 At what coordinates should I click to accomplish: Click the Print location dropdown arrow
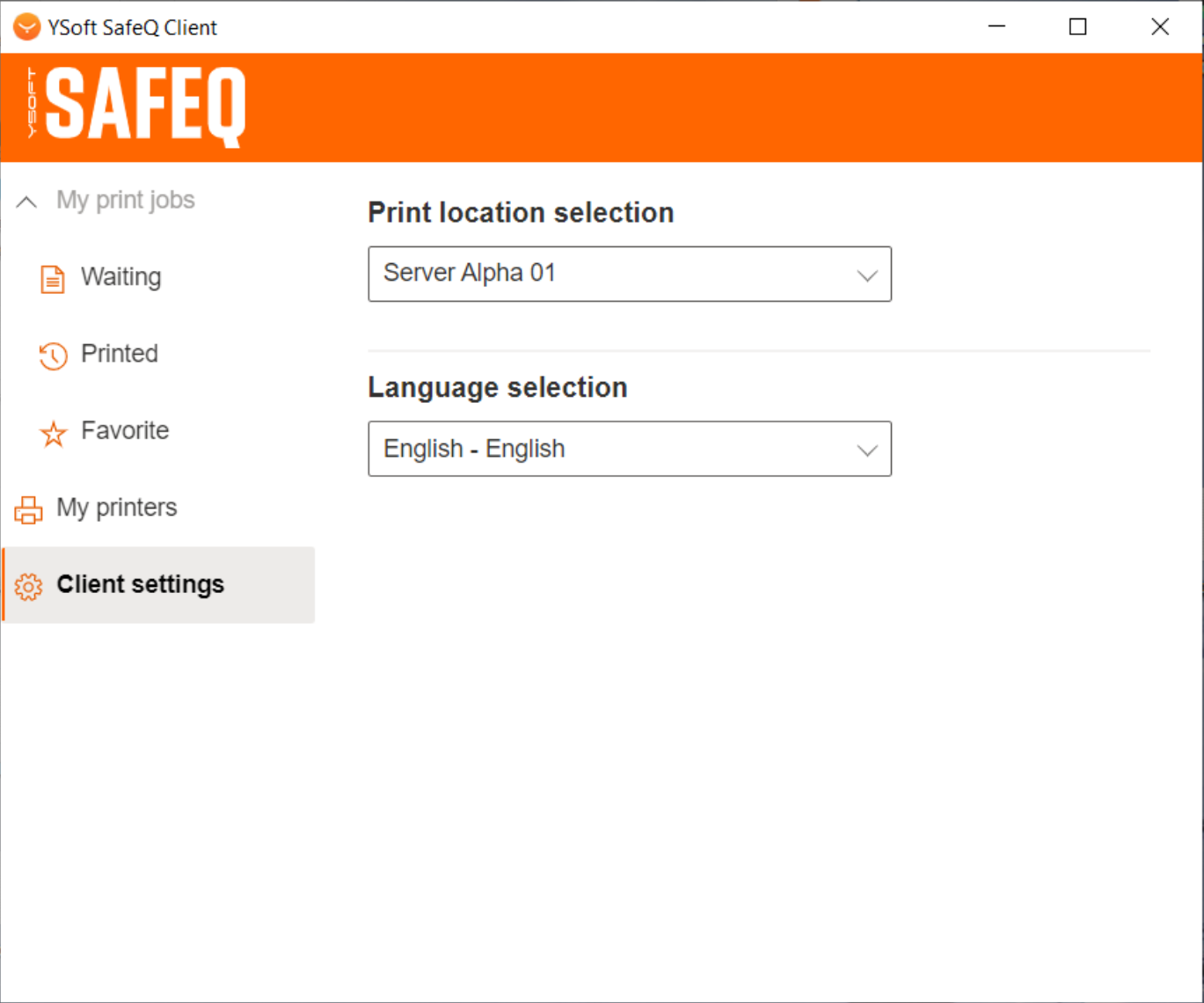867,275
